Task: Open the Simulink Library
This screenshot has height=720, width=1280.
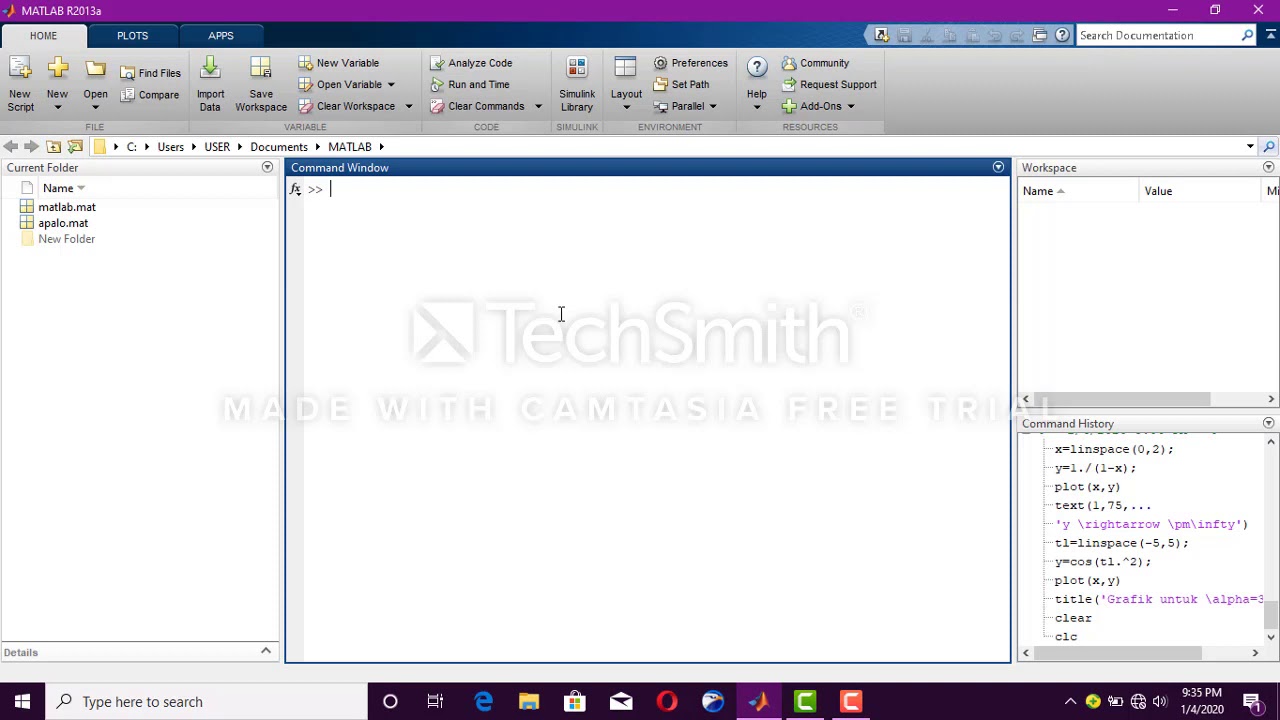Action: click(577, 85)
